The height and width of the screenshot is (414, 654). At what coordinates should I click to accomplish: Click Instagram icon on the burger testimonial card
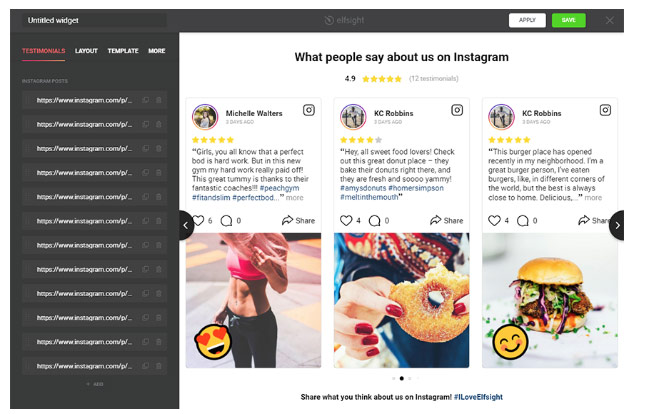pos(605,110)
